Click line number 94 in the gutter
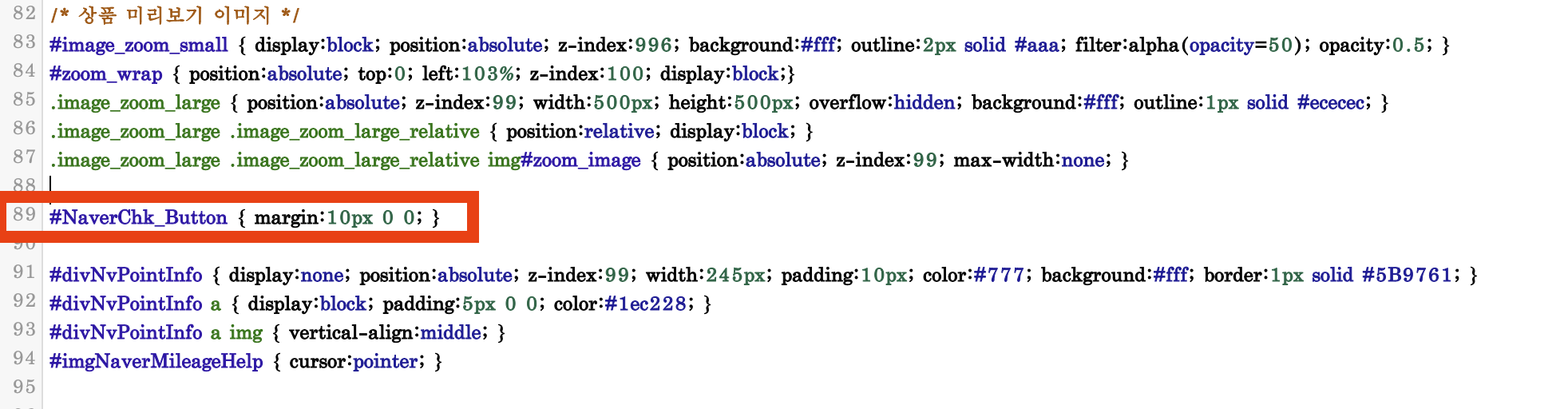Image resolution: width=1568 pixels, height=409 pixels. 24,358
